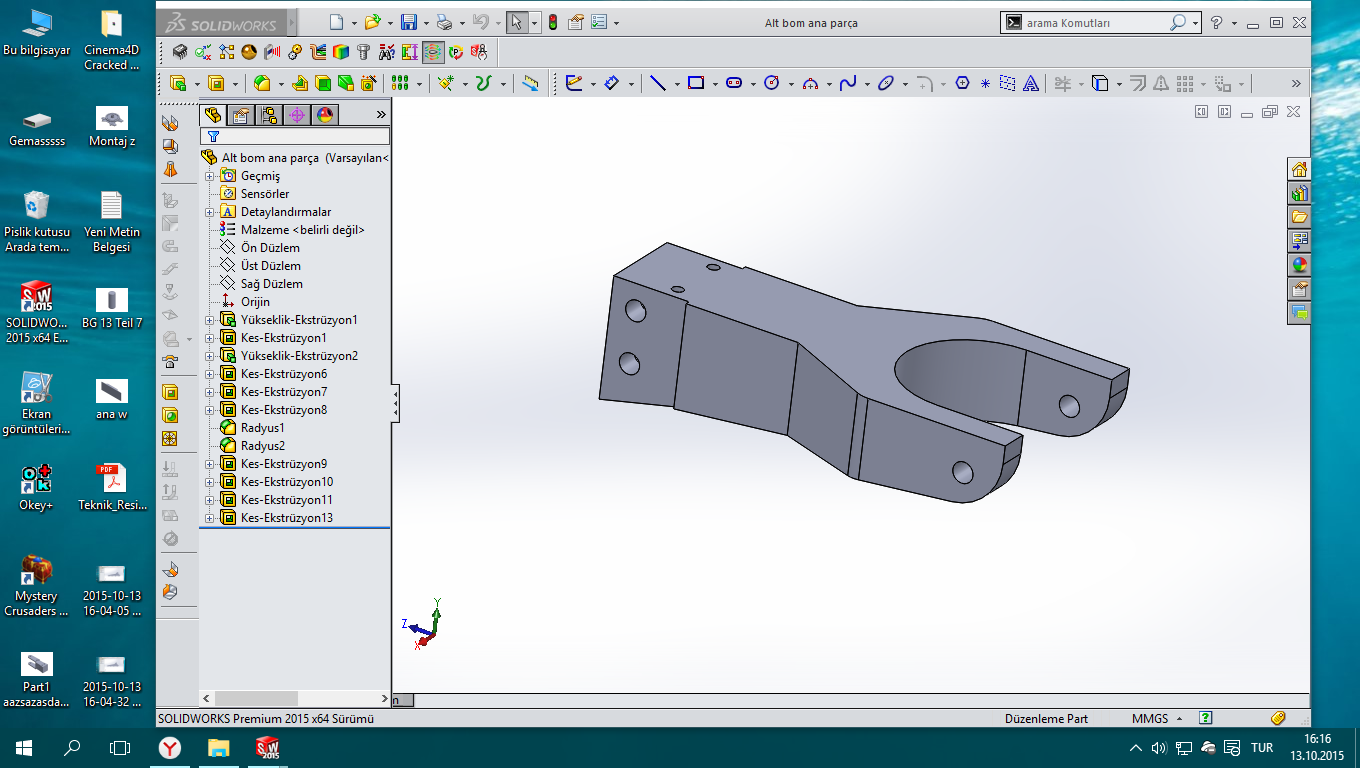Click the Design Library icon in task pane
Screen dimensions: 1360x768
(x=1299, y=193)
